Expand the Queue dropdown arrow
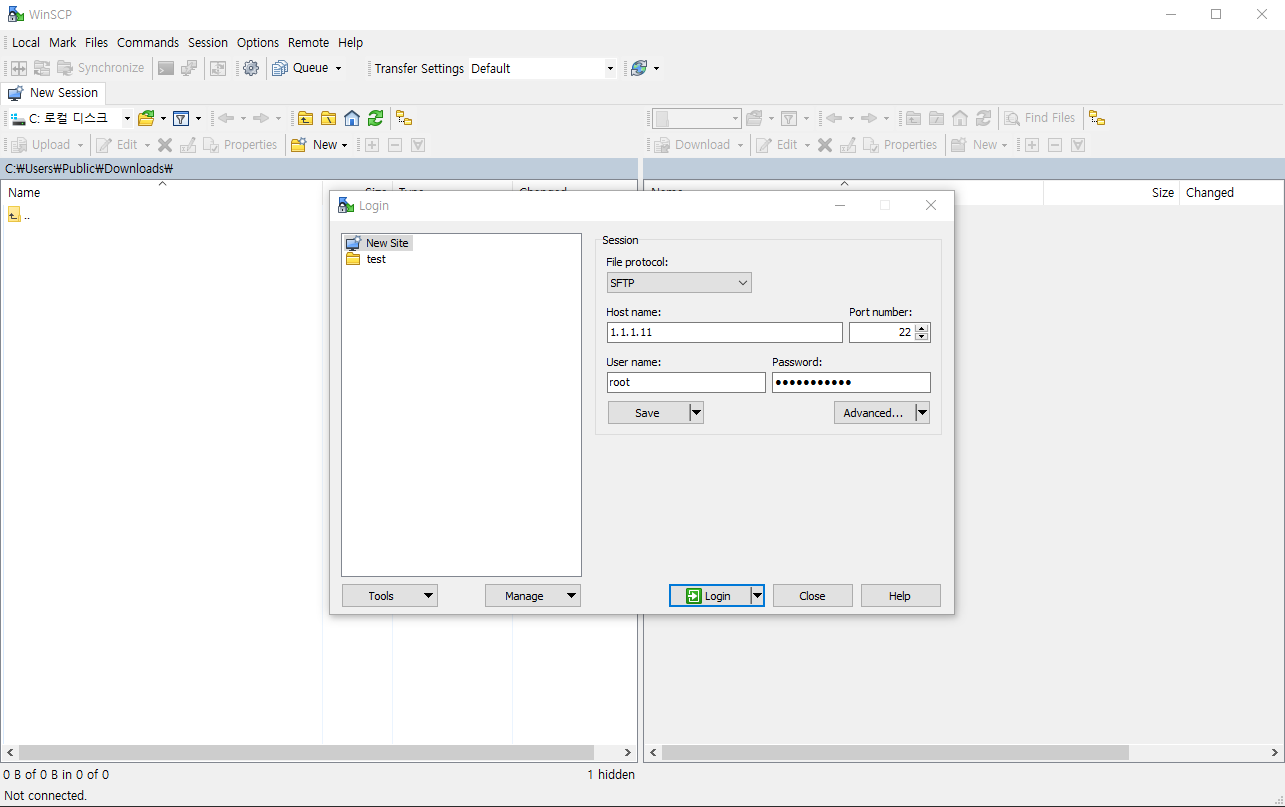The image size is (1285, 807). click(338, 68)
